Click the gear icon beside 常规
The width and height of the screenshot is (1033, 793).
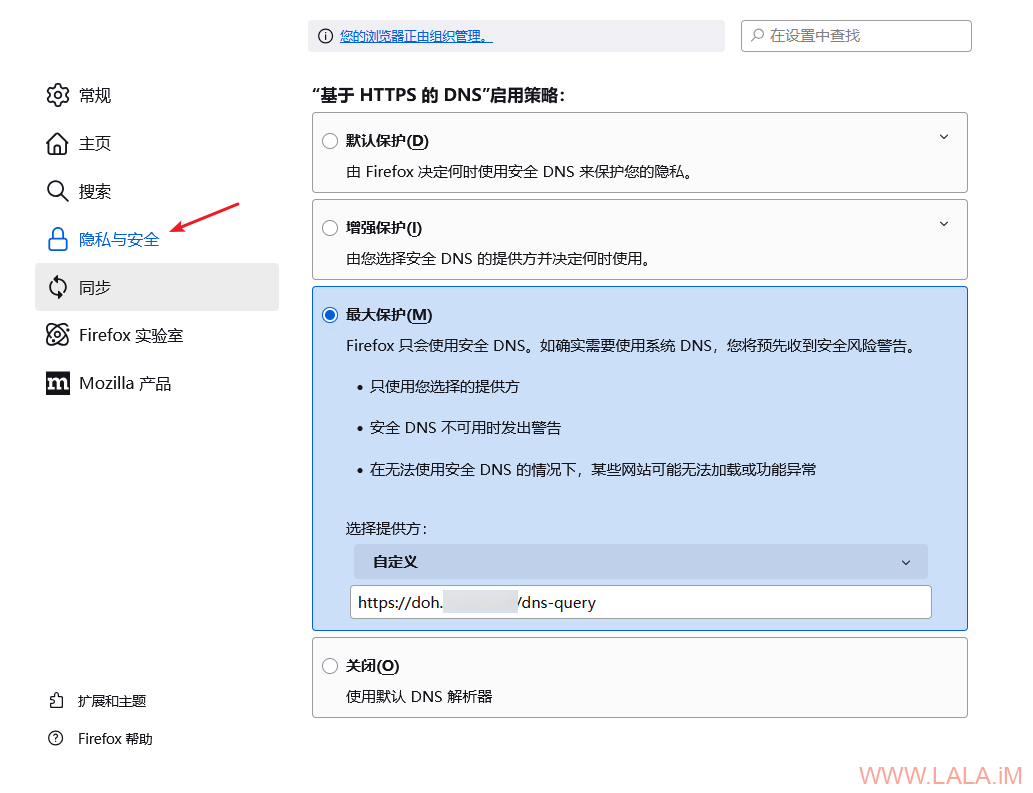click(x=57, y=96)
